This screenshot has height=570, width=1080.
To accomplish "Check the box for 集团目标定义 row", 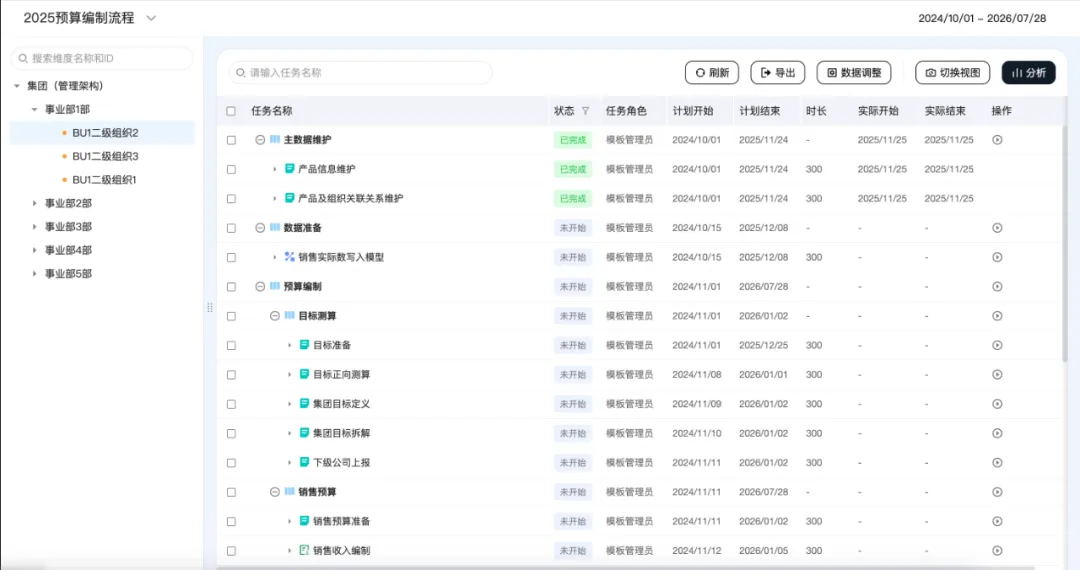I will (231, 404).
